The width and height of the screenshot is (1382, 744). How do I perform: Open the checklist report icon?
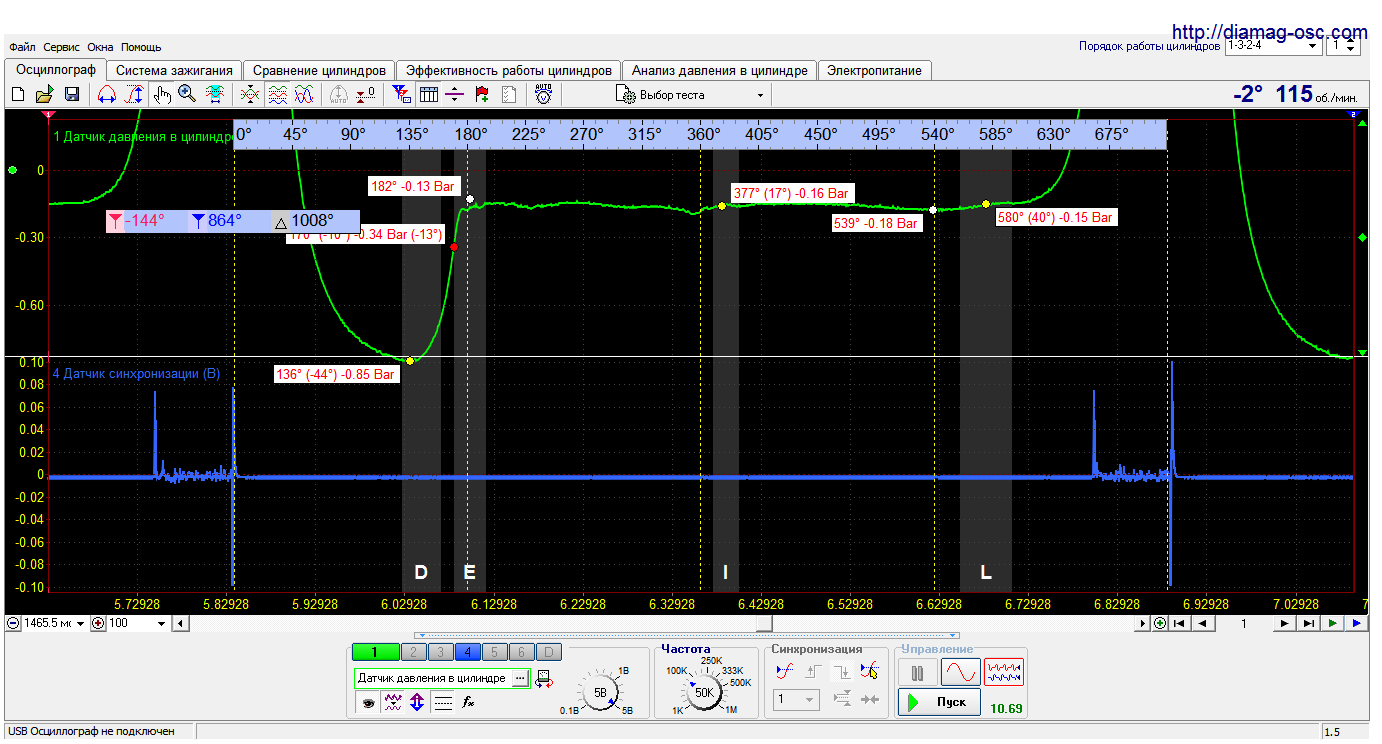click(x=509, y=95)
